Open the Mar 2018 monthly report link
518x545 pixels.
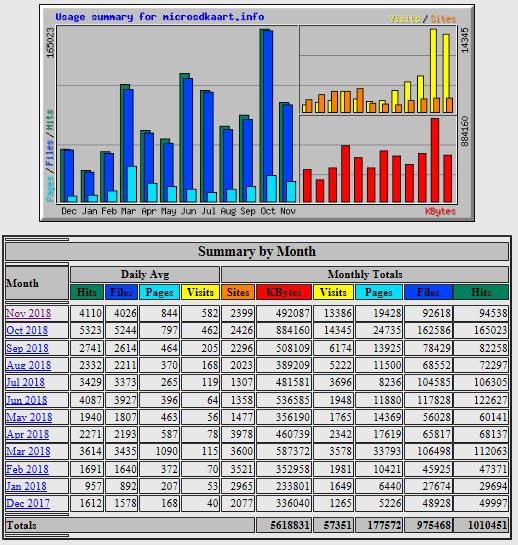click(x=28, y=451)
